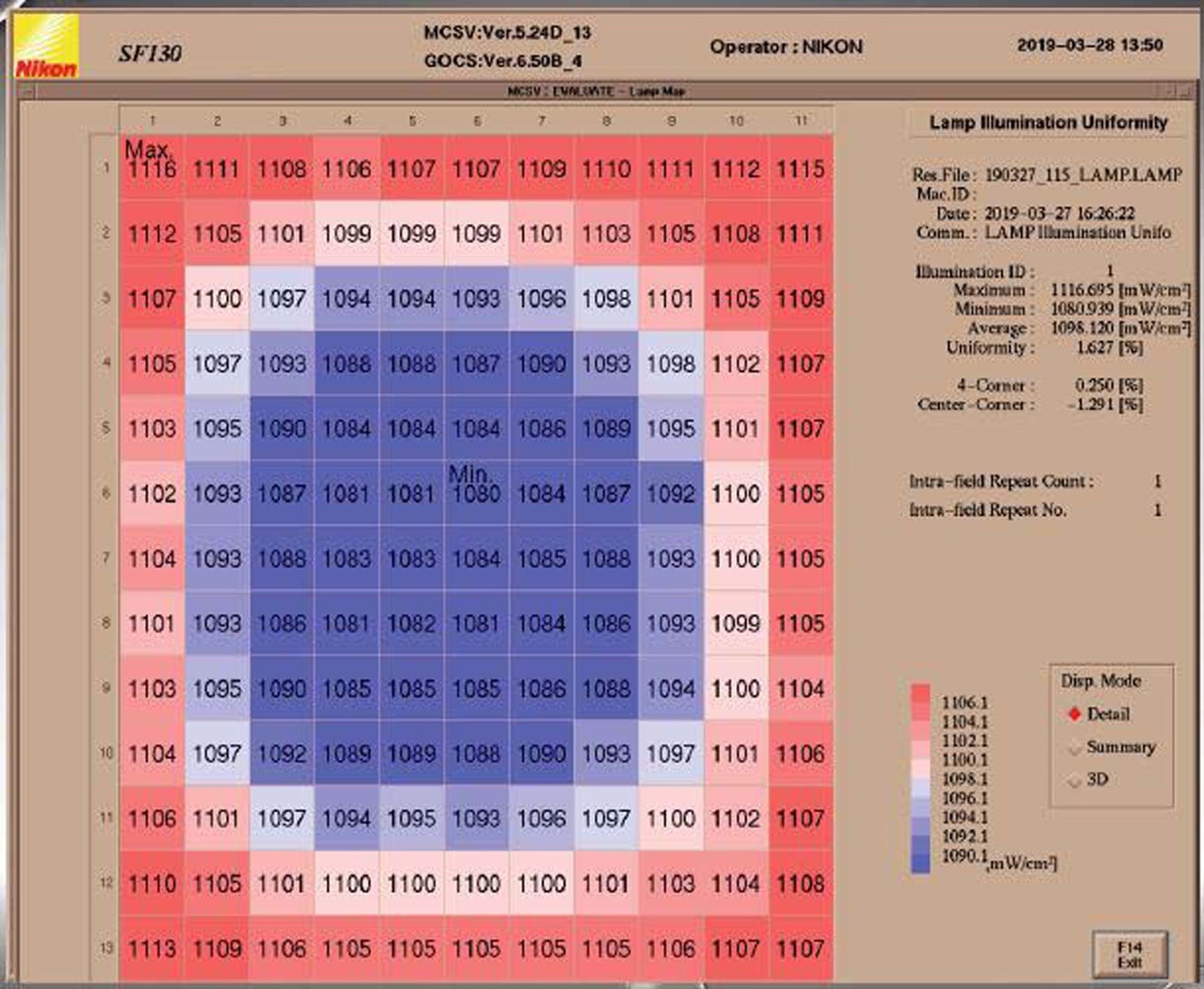Click the Minimum value 1080.939
The height and width of the screenshot is (989, 1204).
click(x=1083, y=309)
